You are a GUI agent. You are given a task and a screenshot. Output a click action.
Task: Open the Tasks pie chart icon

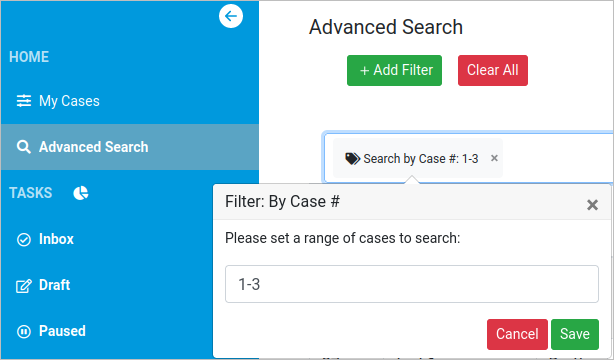[81, 193]
